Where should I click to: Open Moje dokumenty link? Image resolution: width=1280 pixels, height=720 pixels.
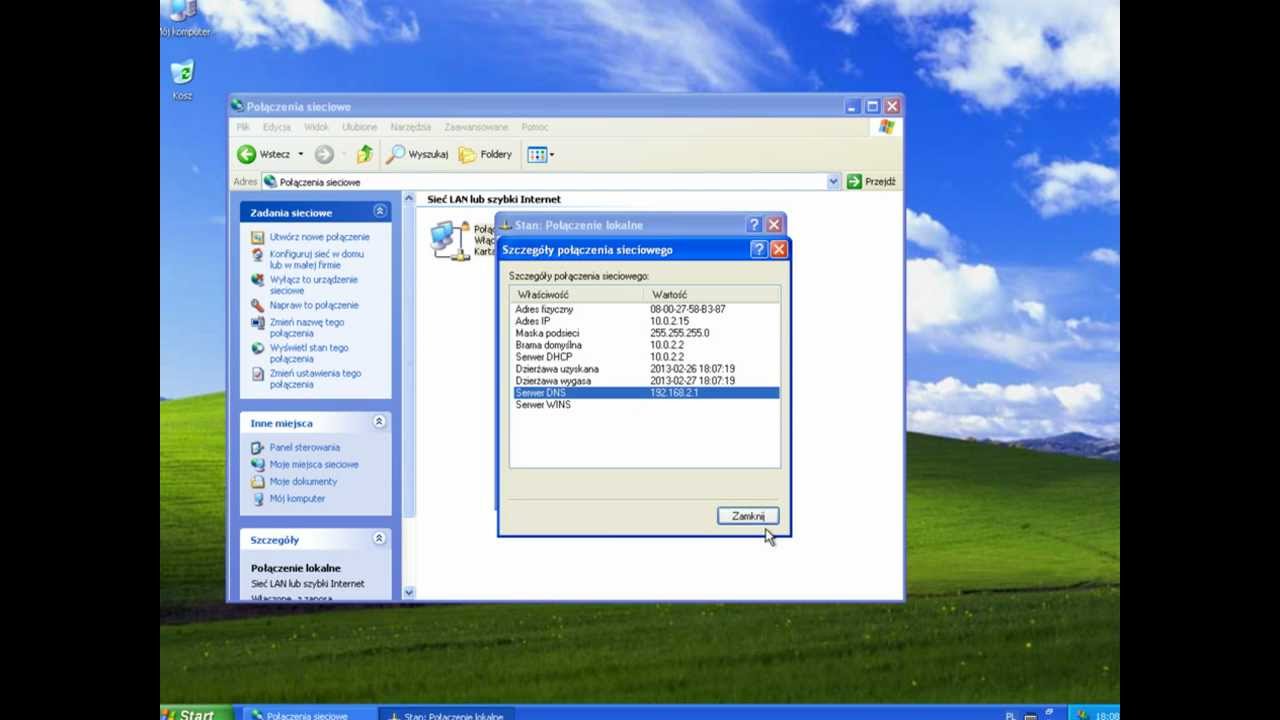click(303, 481)
